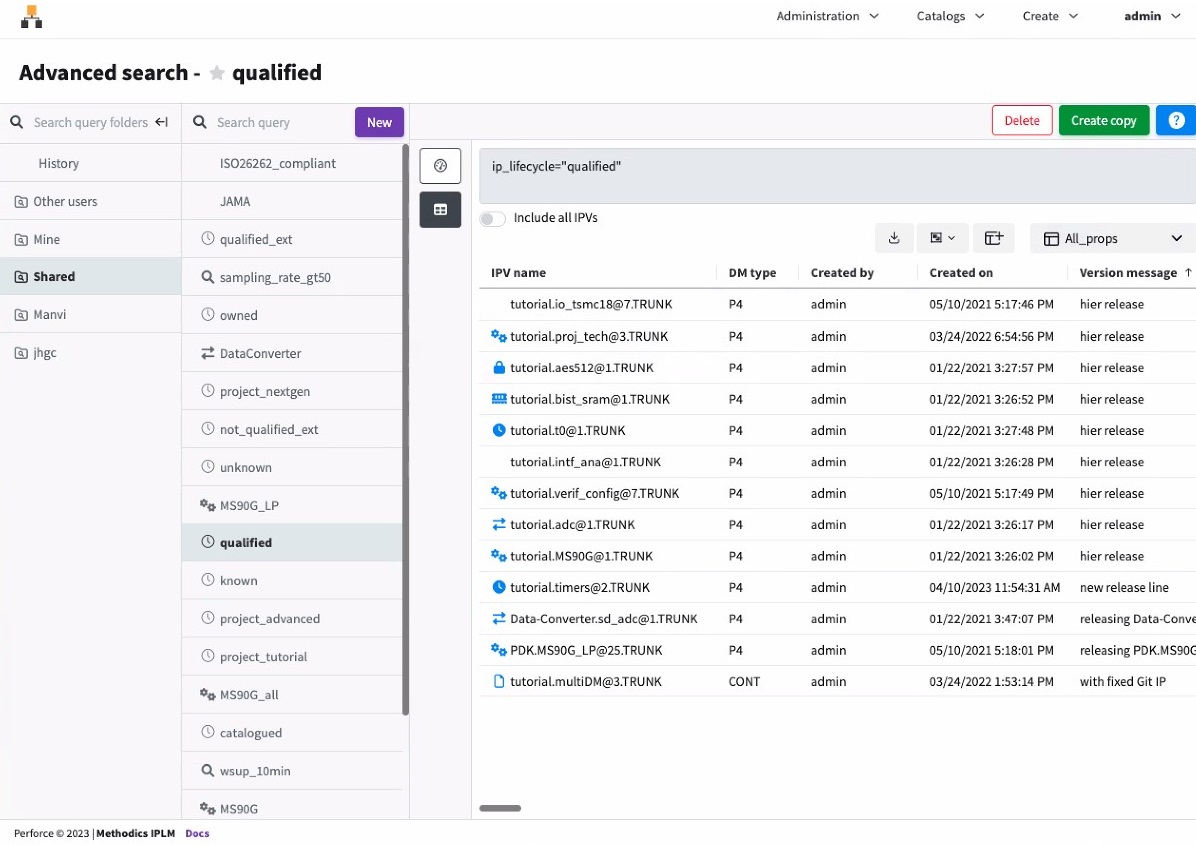Click the favorite star beside qualified title

point(217,73)
